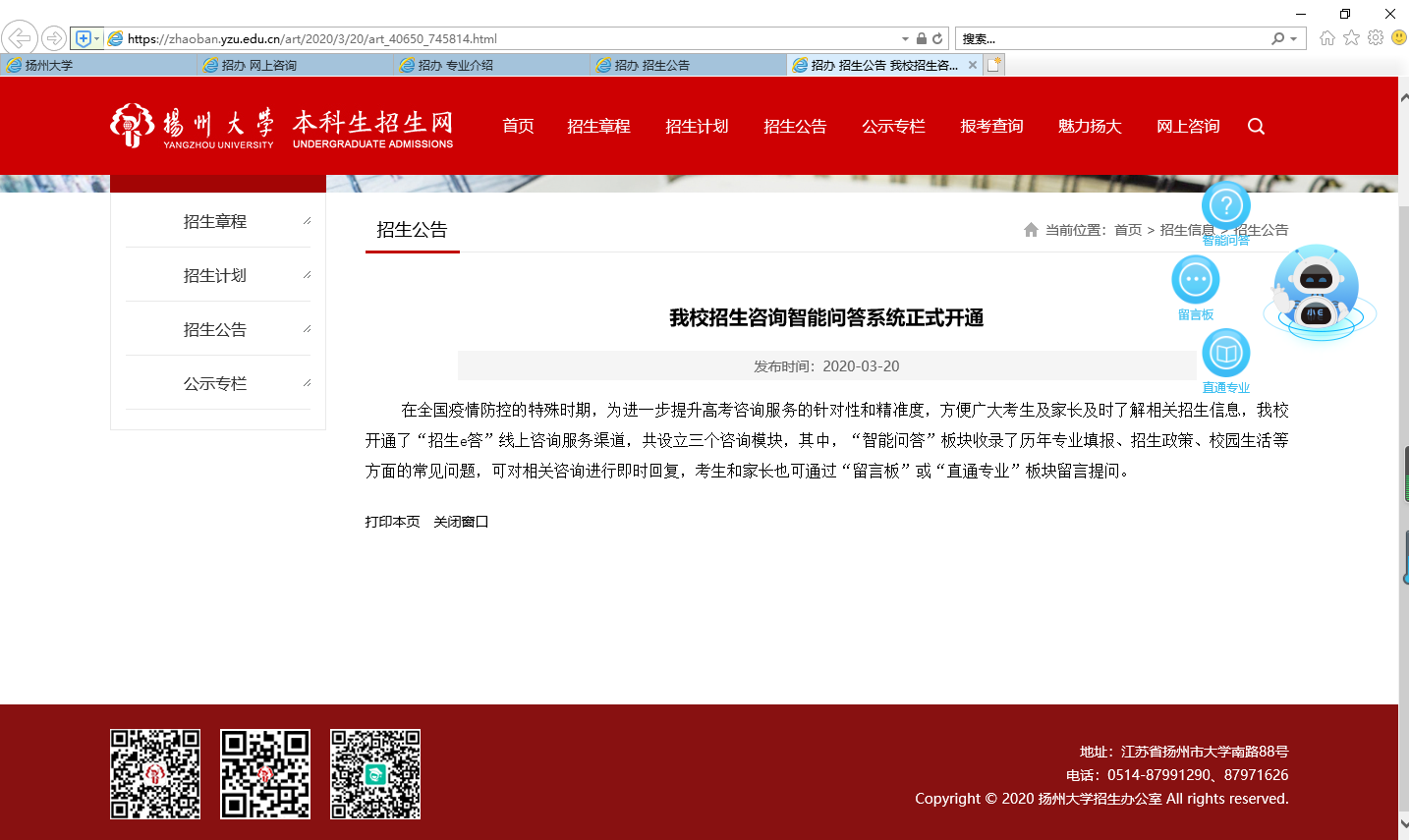Open the browser settings gear

tap(1376, 38)
